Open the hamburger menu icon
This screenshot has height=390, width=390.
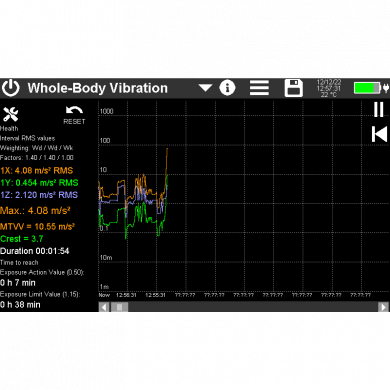259,88
